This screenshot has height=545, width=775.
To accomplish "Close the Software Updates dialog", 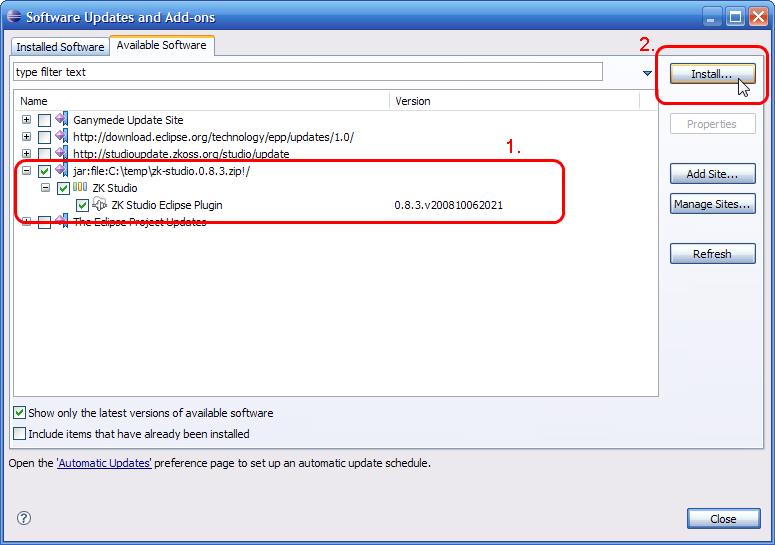I will pyautogui.click(x=723, y=518).
